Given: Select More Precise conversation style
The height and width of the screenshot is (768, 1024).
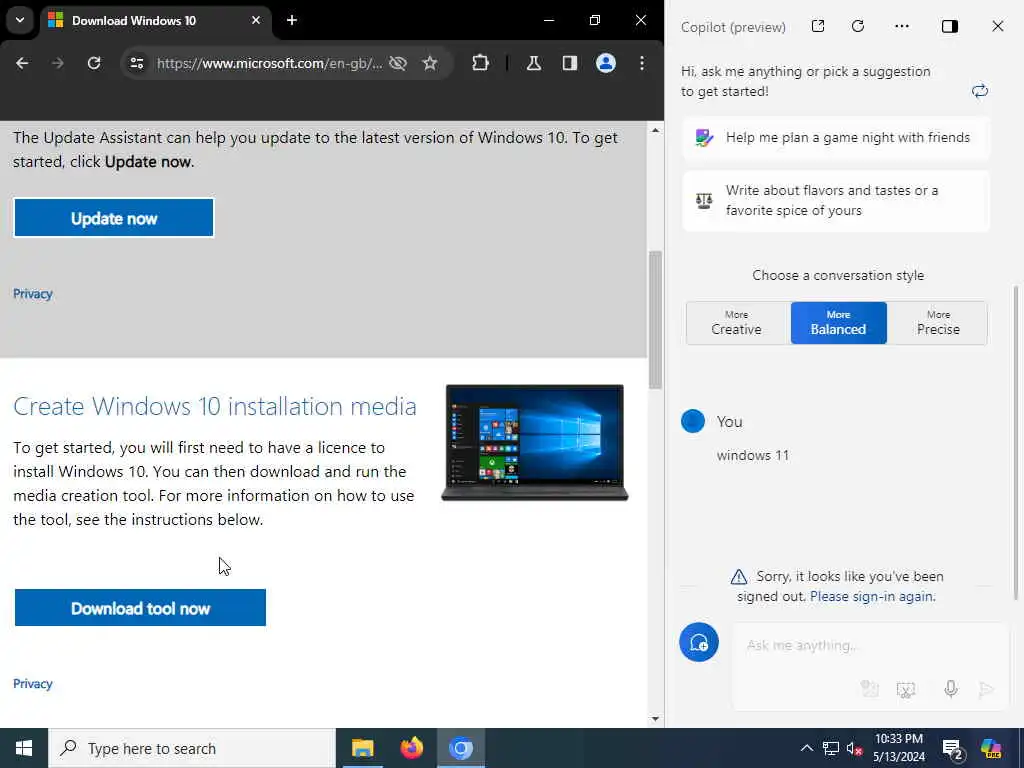Looking at the screenshot, I should [938, 323].
